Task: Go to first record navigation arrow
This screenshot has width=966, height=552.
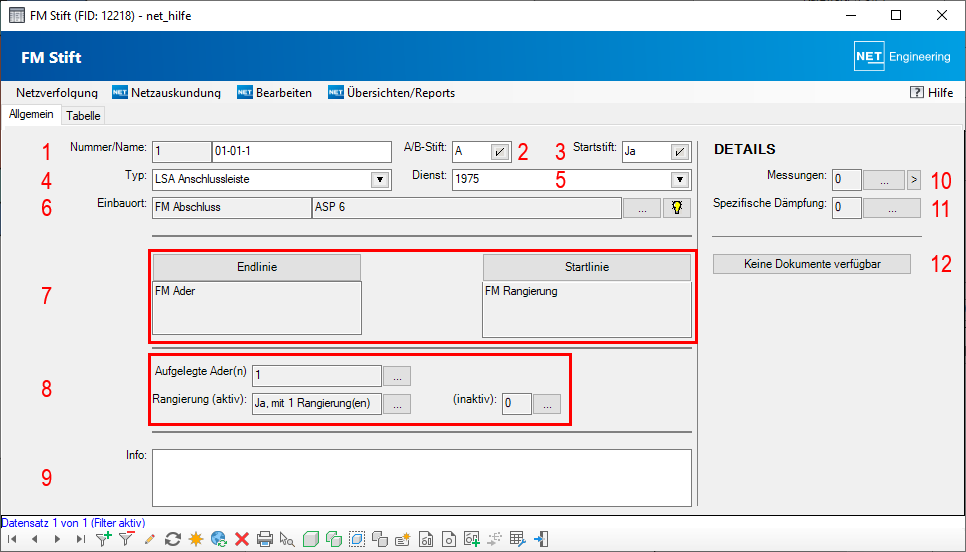Action: click(x=12, y=539)
